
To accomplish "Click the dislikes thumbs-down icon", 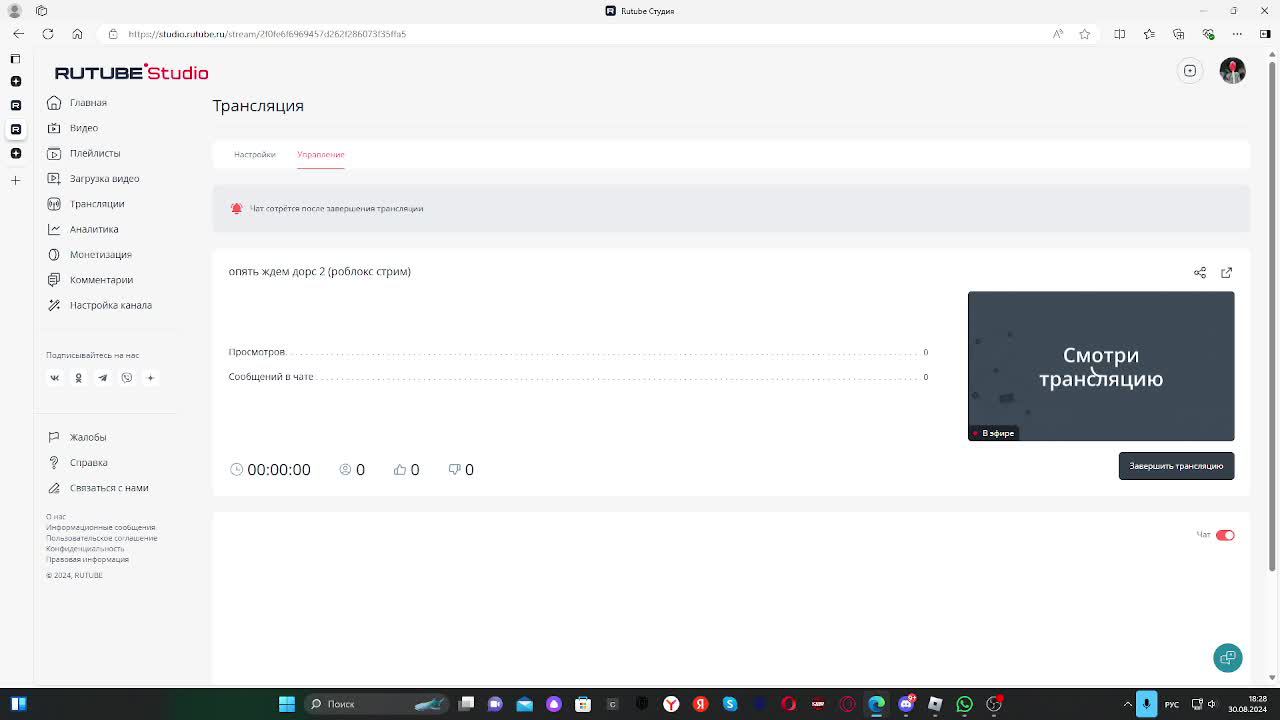I will pyautogui.click(x=454, y=469).
